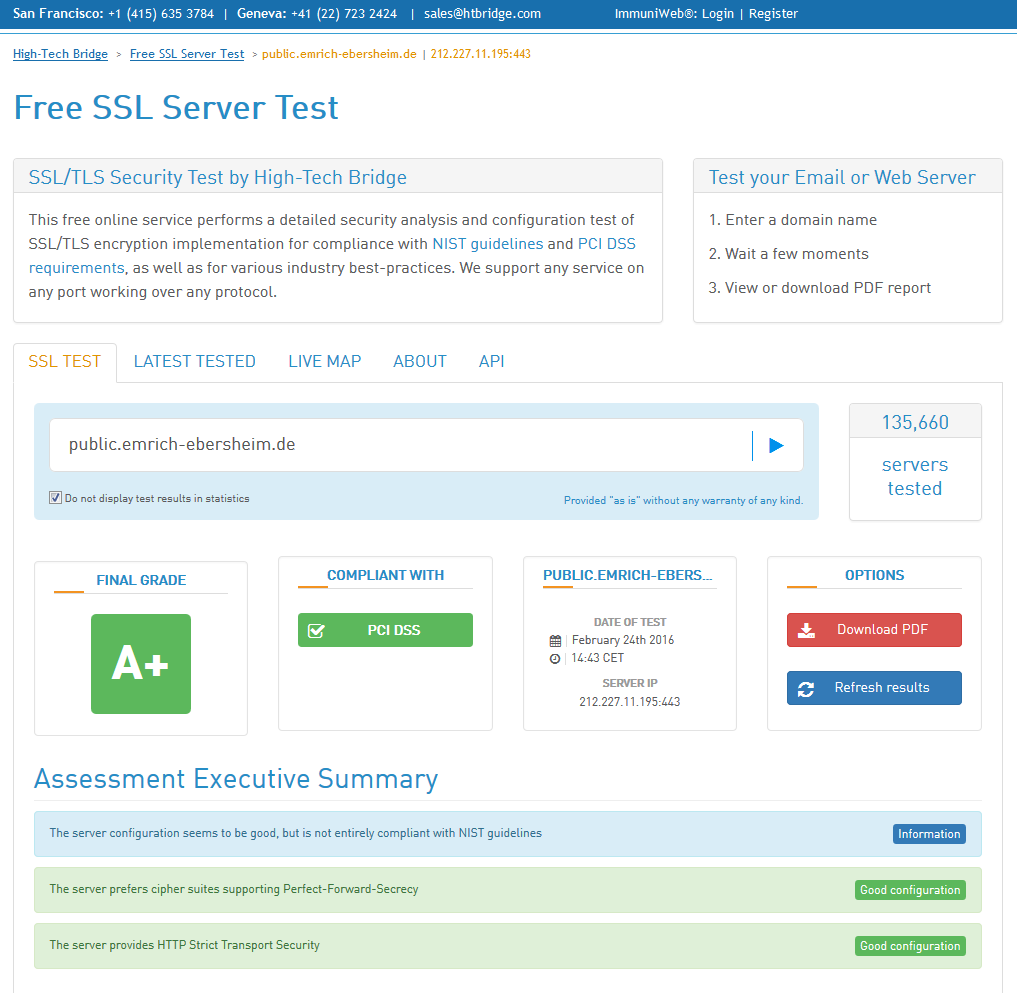Click the 135,660 servers tested counter
Viewport: 1017px width, 993px height.
pyautogui.click(x=915, y=462)
